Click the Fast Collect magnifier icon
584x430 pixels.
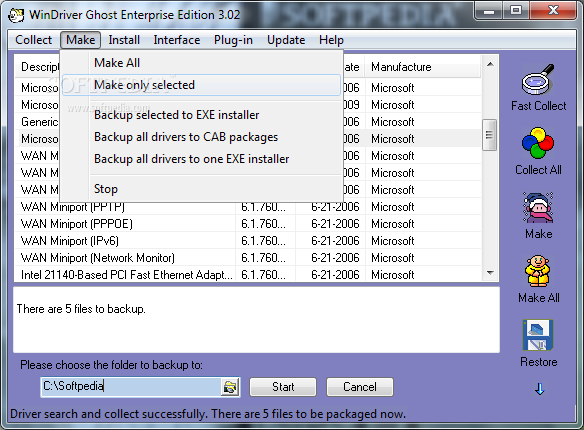[538, 79]
